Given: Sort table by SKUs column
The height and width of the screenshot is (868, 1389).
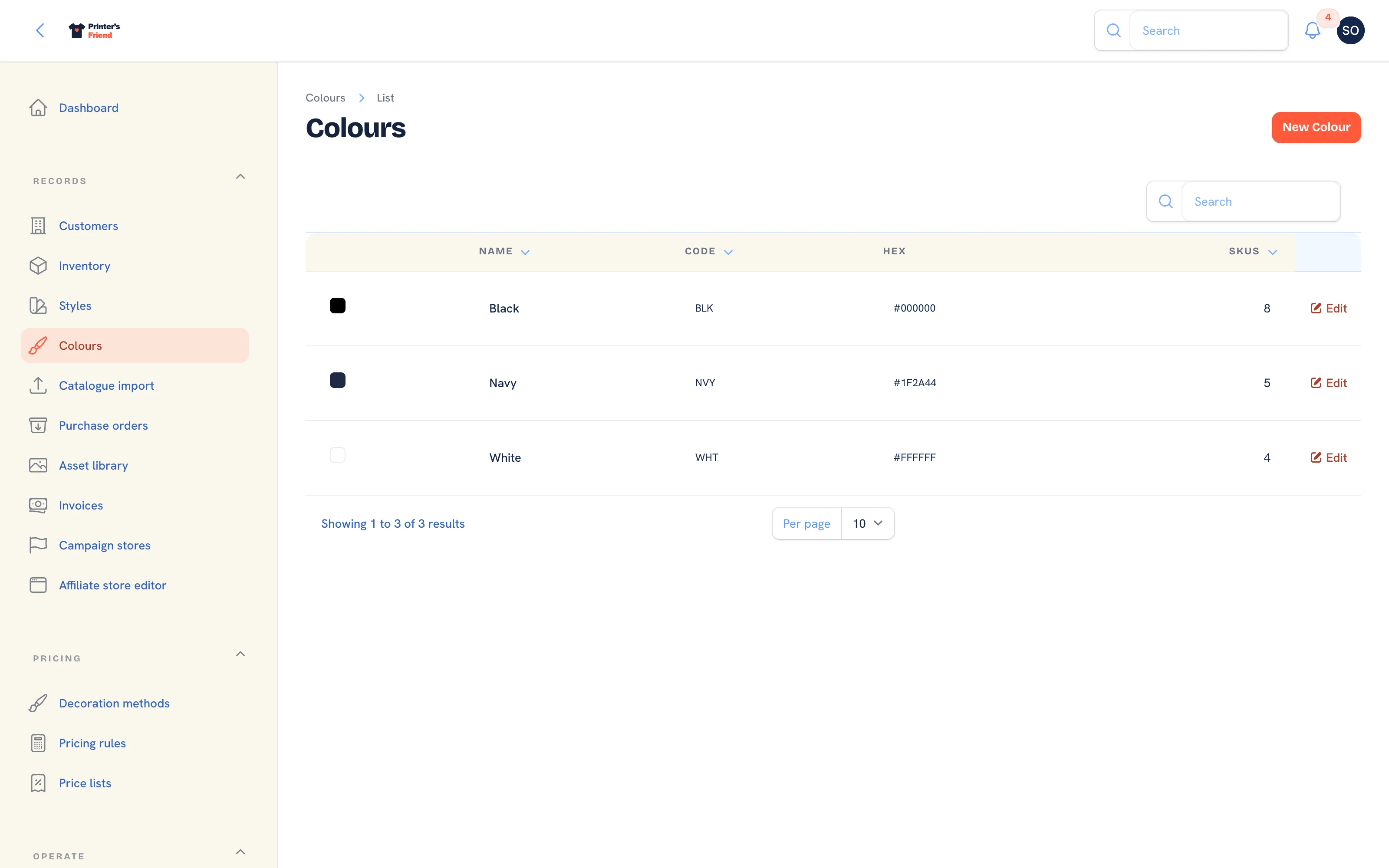Looking at the screenshot, I should pyautogui.click(x=1253, y=251).
